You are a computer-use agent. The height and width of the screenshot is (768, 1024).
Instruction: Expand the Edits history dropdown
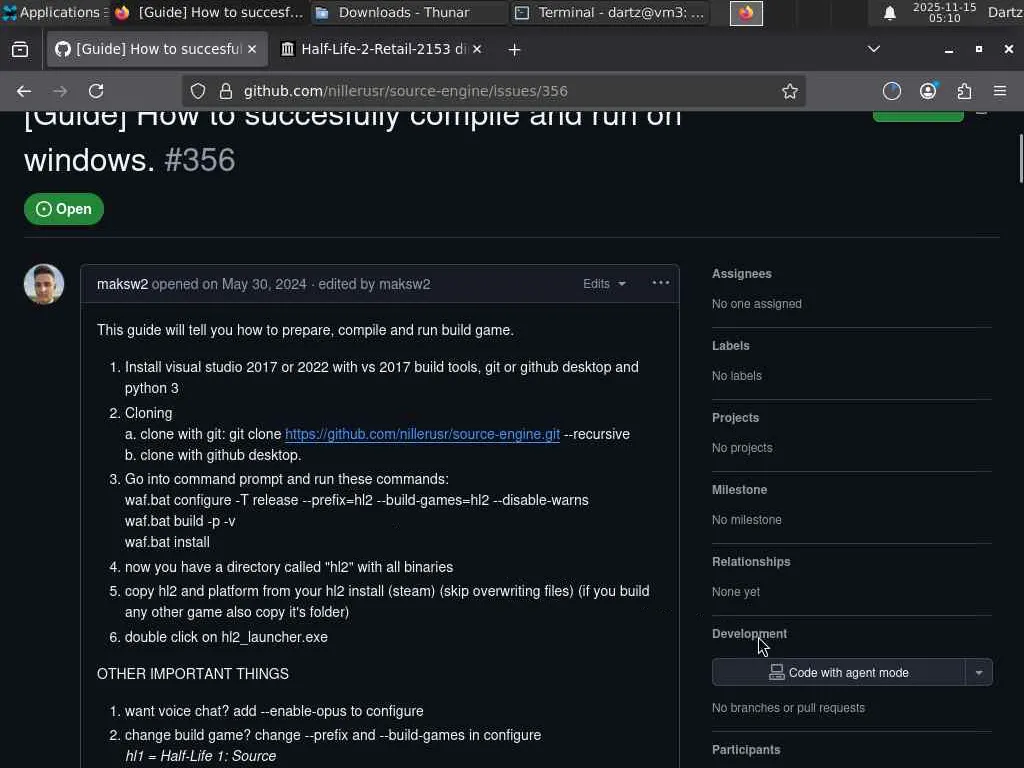pyautogui.click(x=604, y=283)
